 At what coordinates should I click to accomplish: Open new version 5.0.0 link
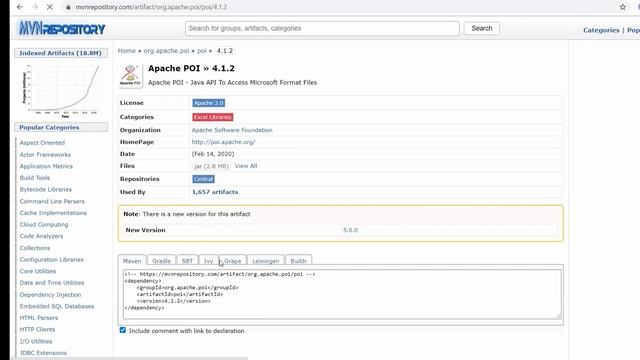(350, 230)
